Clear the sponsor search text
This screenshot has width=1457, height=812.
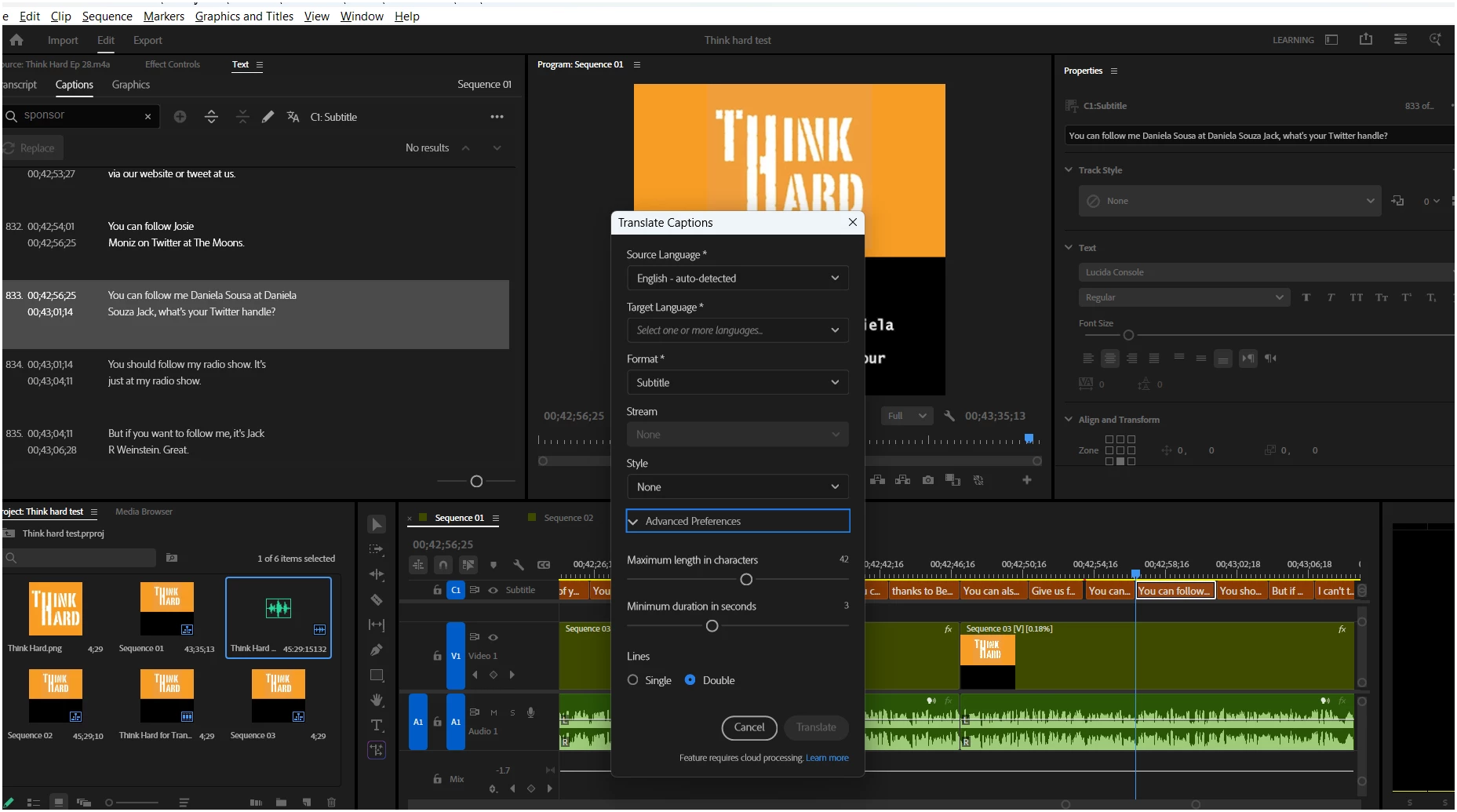[x=148, y=116]
